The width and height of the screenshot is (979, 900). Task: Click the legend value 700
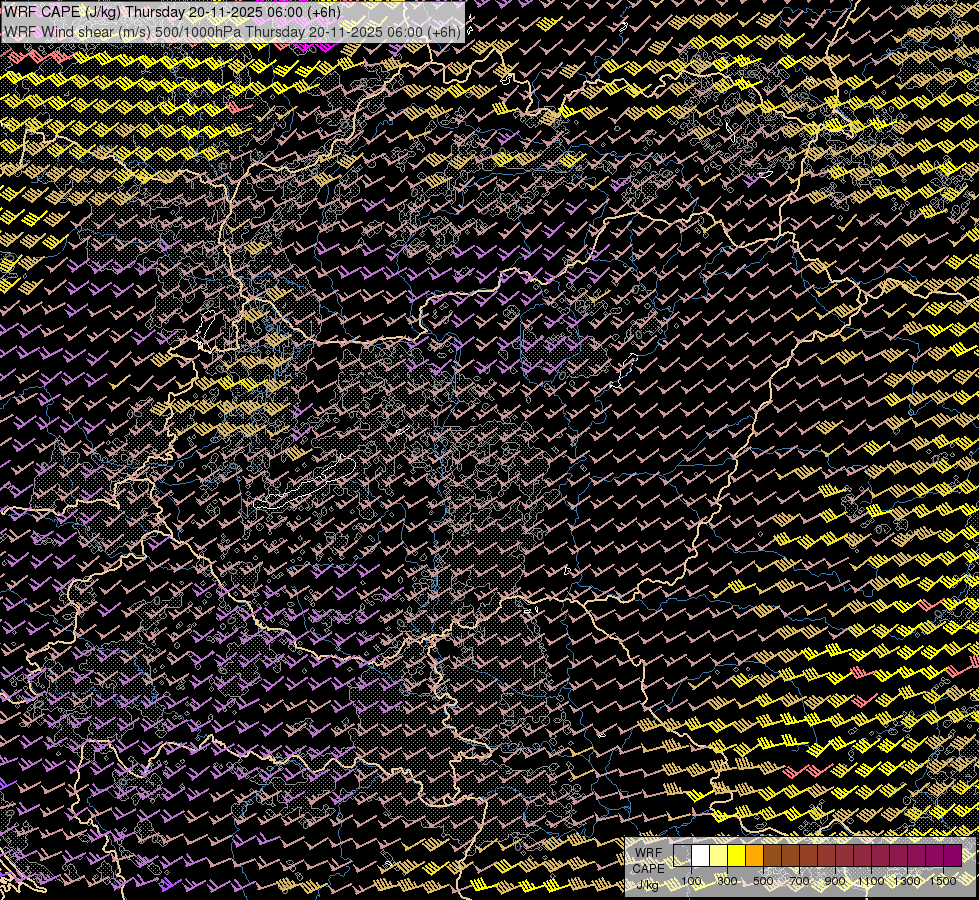click(799, 881)
